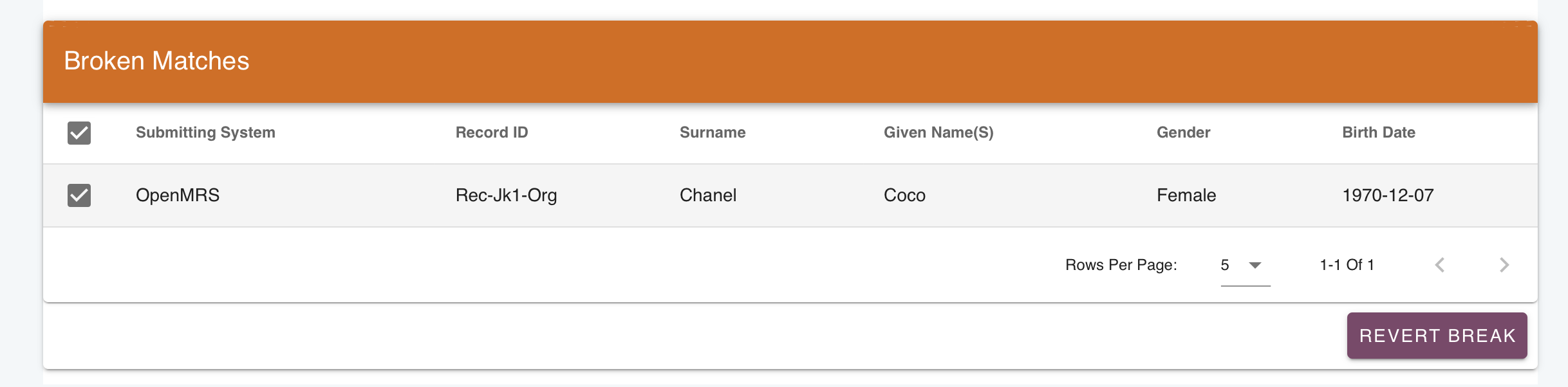1568x387 pixels.
Task: Select the OpenMRS cell in the row
Action: (178, 195)
